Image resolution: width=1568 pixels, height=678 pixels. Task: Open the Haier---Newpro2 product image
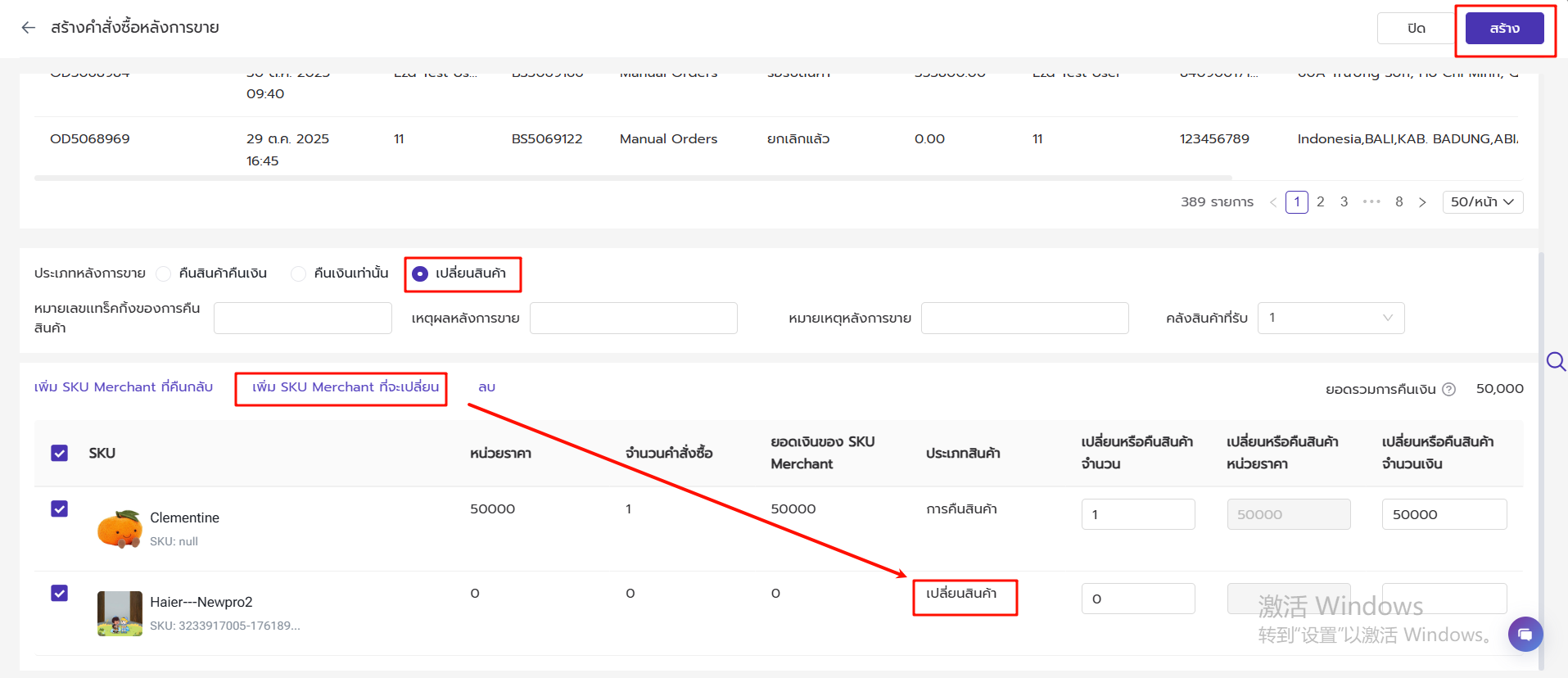[x=120, y=613]
